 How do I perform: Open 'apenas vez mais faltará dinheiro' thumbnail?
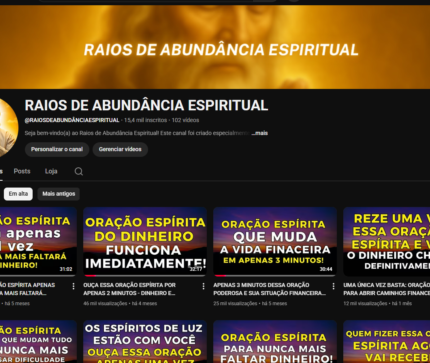pos(38,242)
